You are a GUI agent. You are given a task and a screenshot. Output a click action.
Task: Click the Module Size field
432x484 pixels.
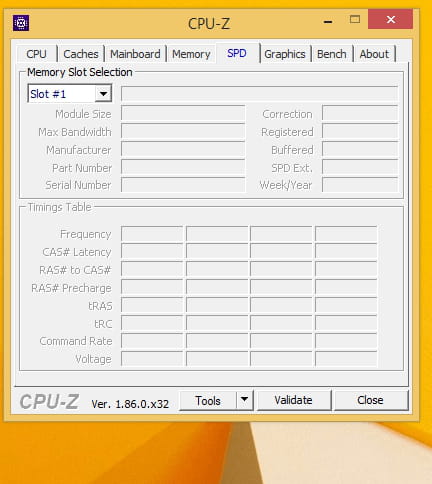[x=183, y=113]
